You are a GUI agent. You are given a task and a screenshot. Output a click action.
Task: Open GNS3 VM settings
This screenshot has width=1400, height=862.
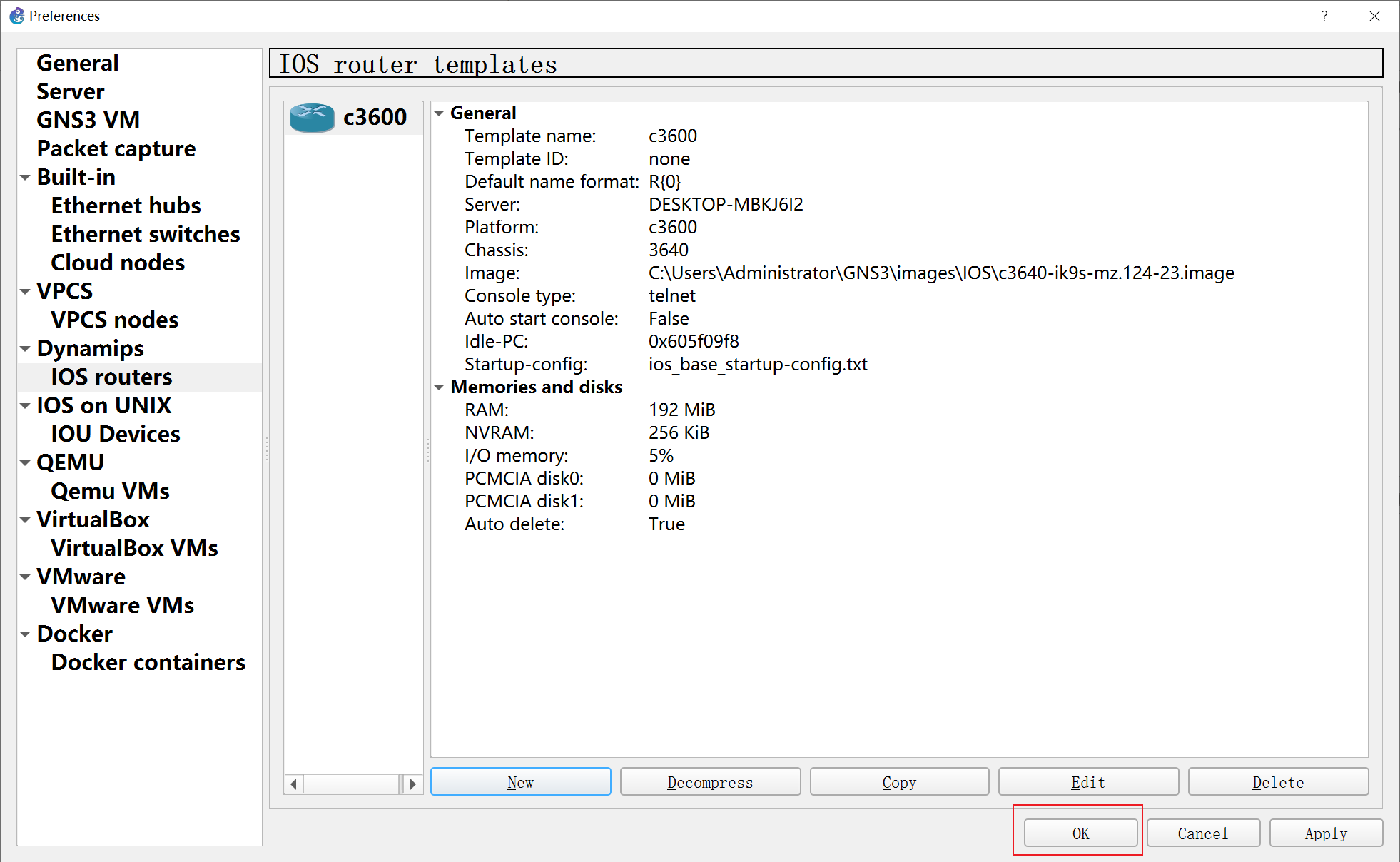[88, 120]
